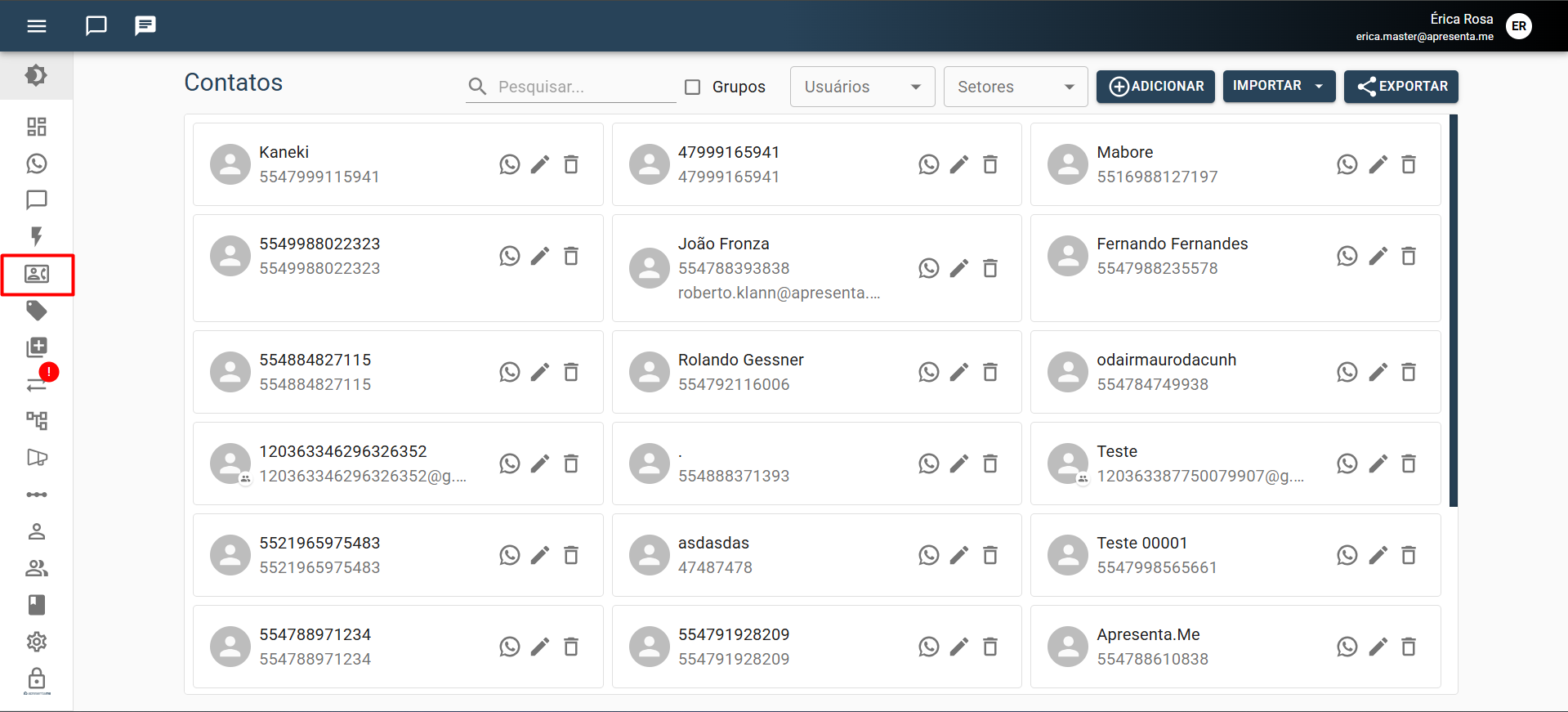Viewport: 1568px width, 712px height.
Task: Click the ADICIONAR button
Action: [x=1155, y=86]
